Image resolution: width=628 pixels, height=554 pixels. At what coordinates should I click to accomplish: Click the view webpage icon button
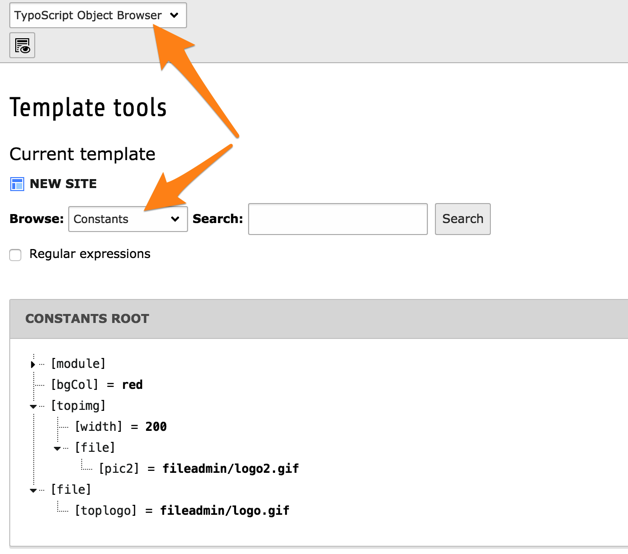click(22, 45)
